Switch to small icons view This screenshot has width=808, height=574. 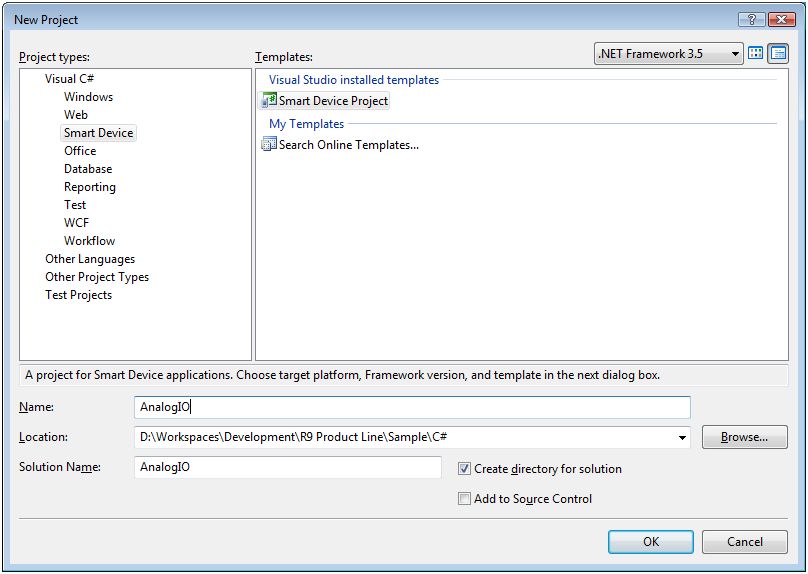778,54
